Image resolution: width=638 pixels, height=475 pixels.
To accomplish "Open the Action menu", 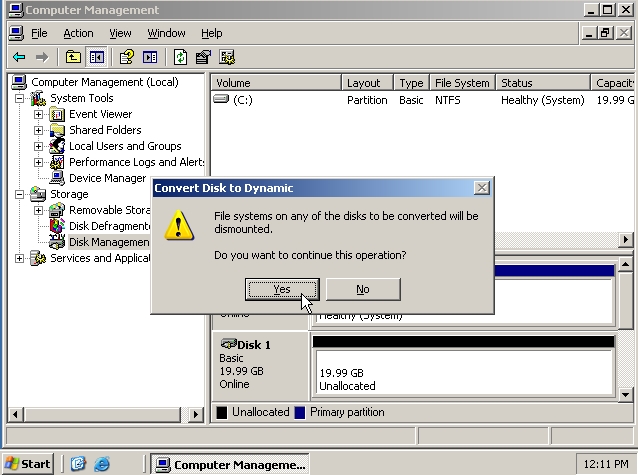I will click(78, 33).
